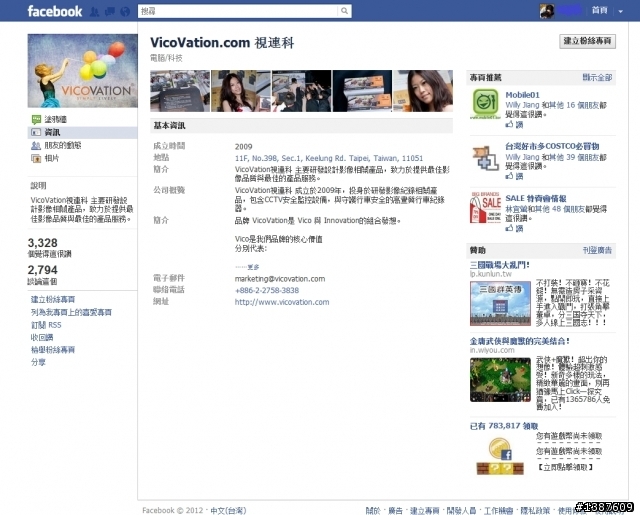Click 工作機會 footer link
Image resolution: width=640 pixels, height=515 pixels.
498,511
